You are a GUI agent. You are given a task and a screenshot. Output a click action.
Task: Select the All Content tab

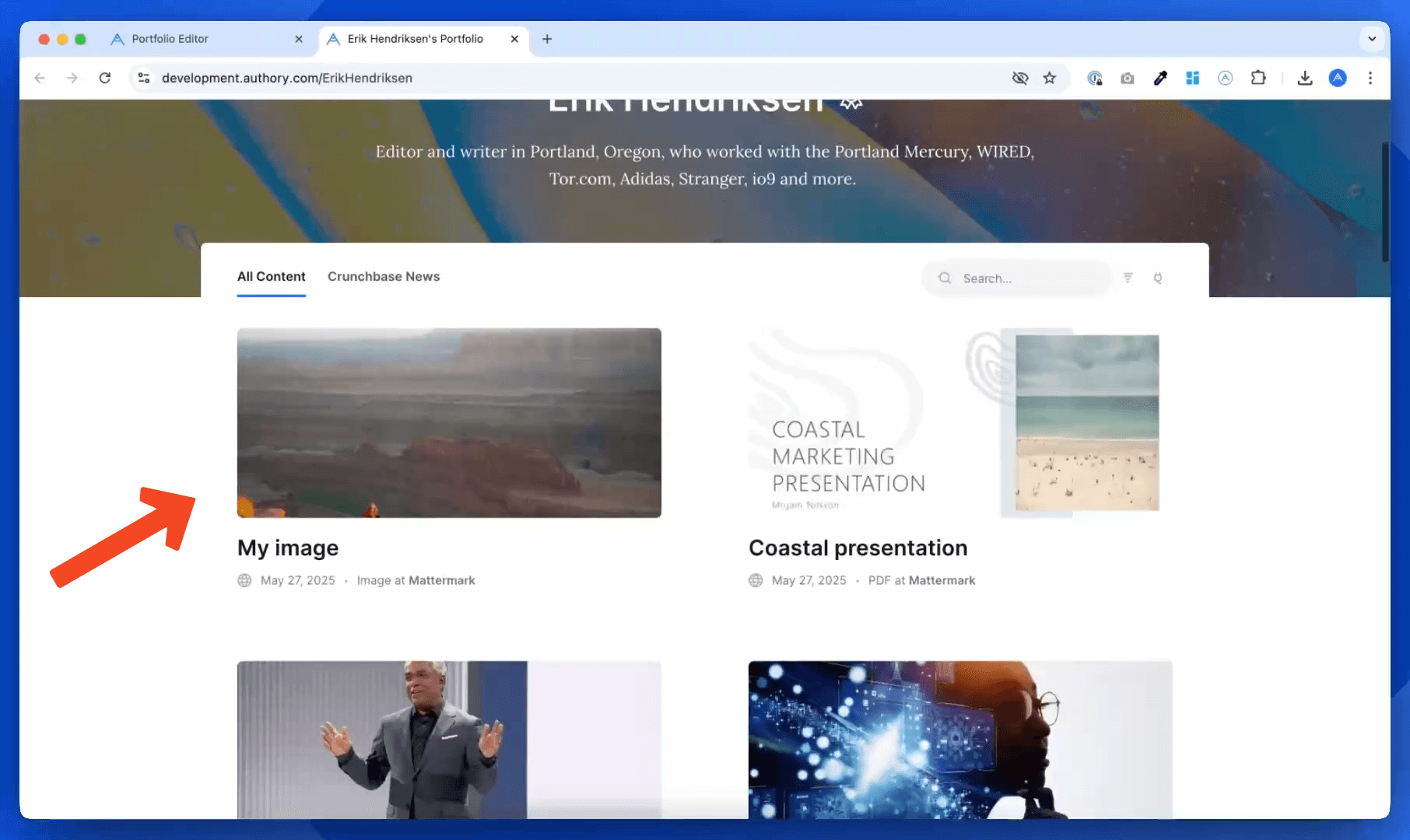pos(271,277)
